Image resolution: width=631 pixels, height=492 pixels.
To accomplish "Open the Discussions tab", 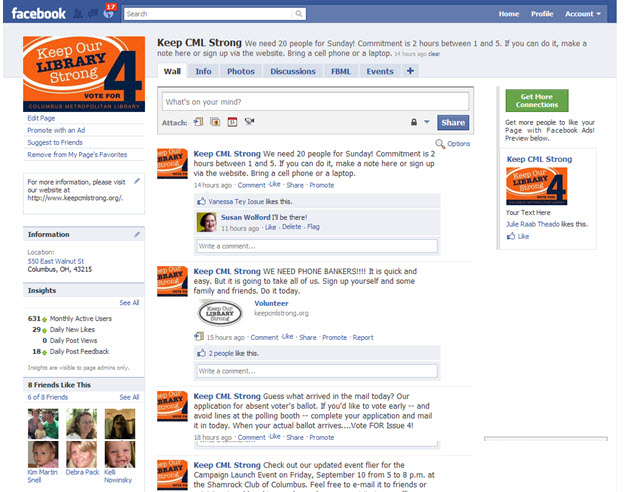I will [293, 71].
